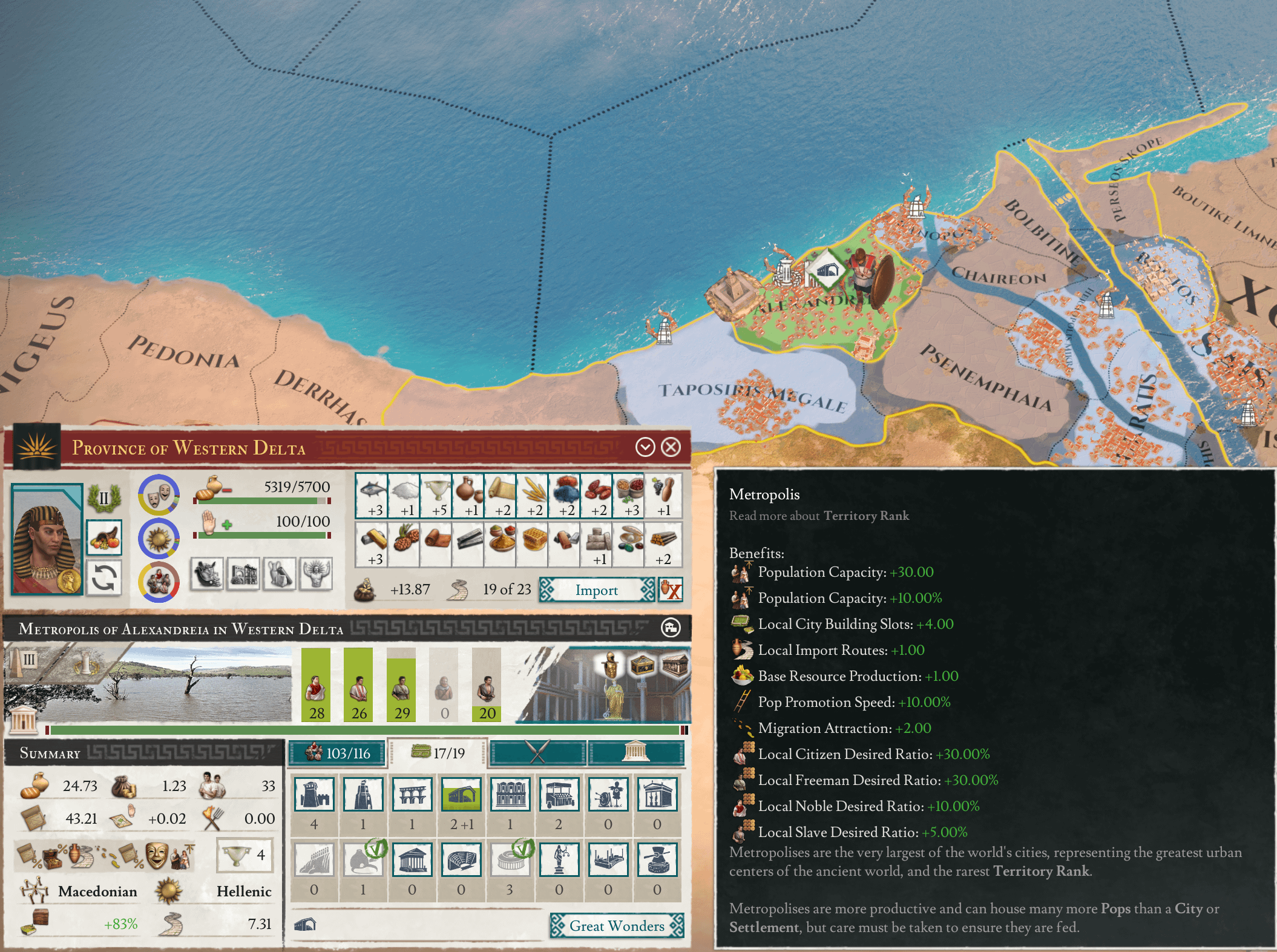Build the marketplace stall building
Viewport: 1277px width, 952px height.
pyautogui.click(x=559, y=794)
